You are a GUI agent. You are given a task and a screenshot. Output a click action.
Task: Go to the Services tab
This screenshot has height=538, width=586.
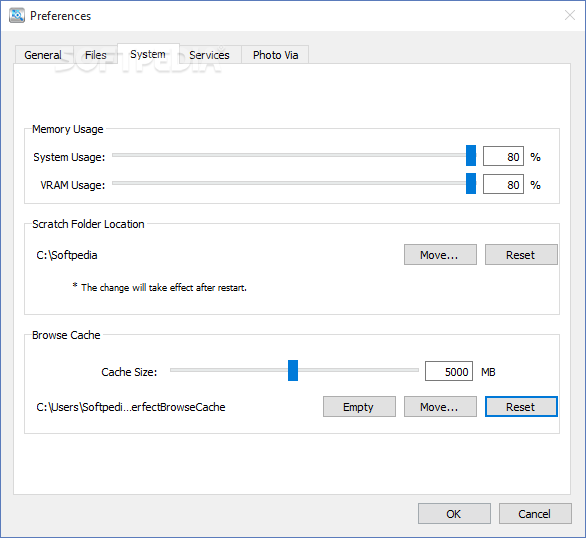pyautogui.click(x=210, y=55)
